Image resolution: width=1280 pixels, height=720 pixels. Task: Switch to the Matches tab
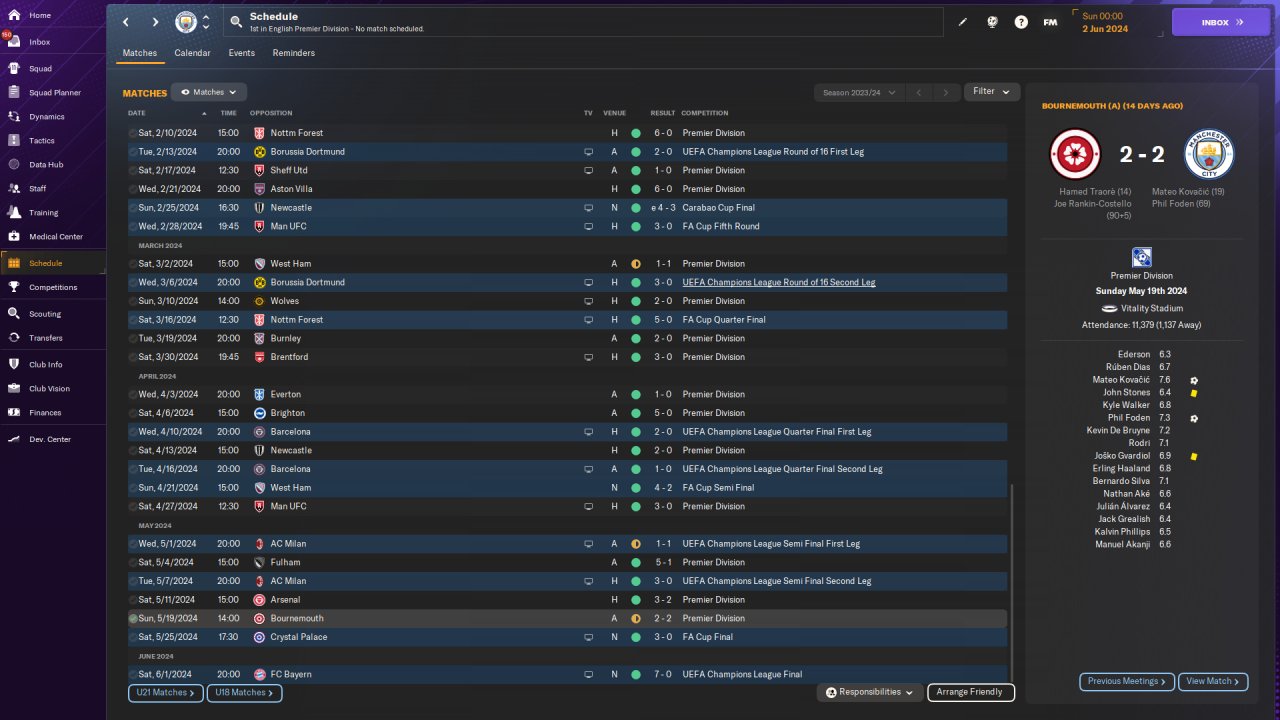[x=140, y=53]
